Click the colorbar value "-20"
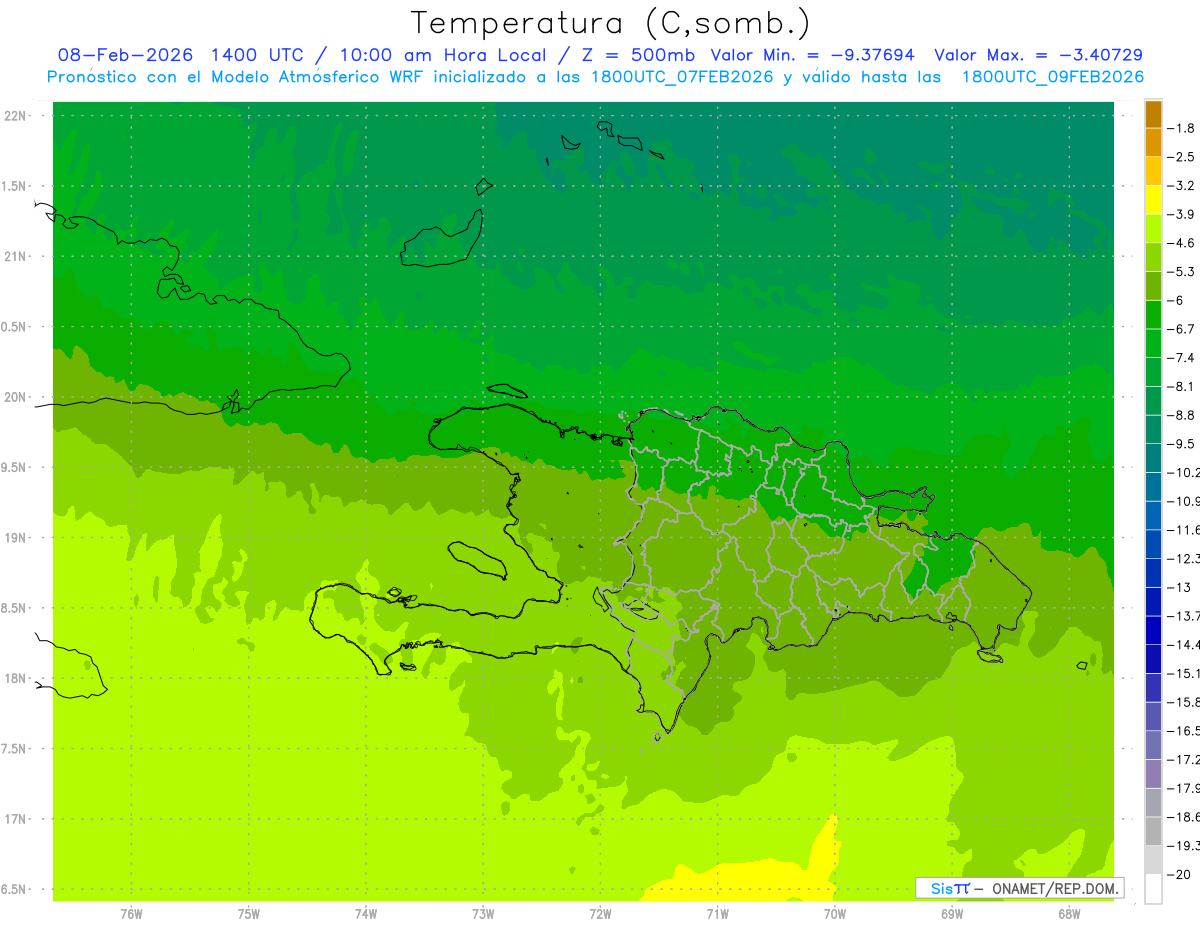The image size is (1200, 927). click(1179, 874)
